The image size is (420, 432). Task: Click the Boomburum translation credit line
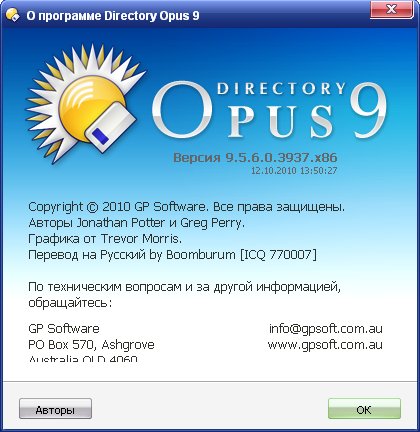point(172,255)
